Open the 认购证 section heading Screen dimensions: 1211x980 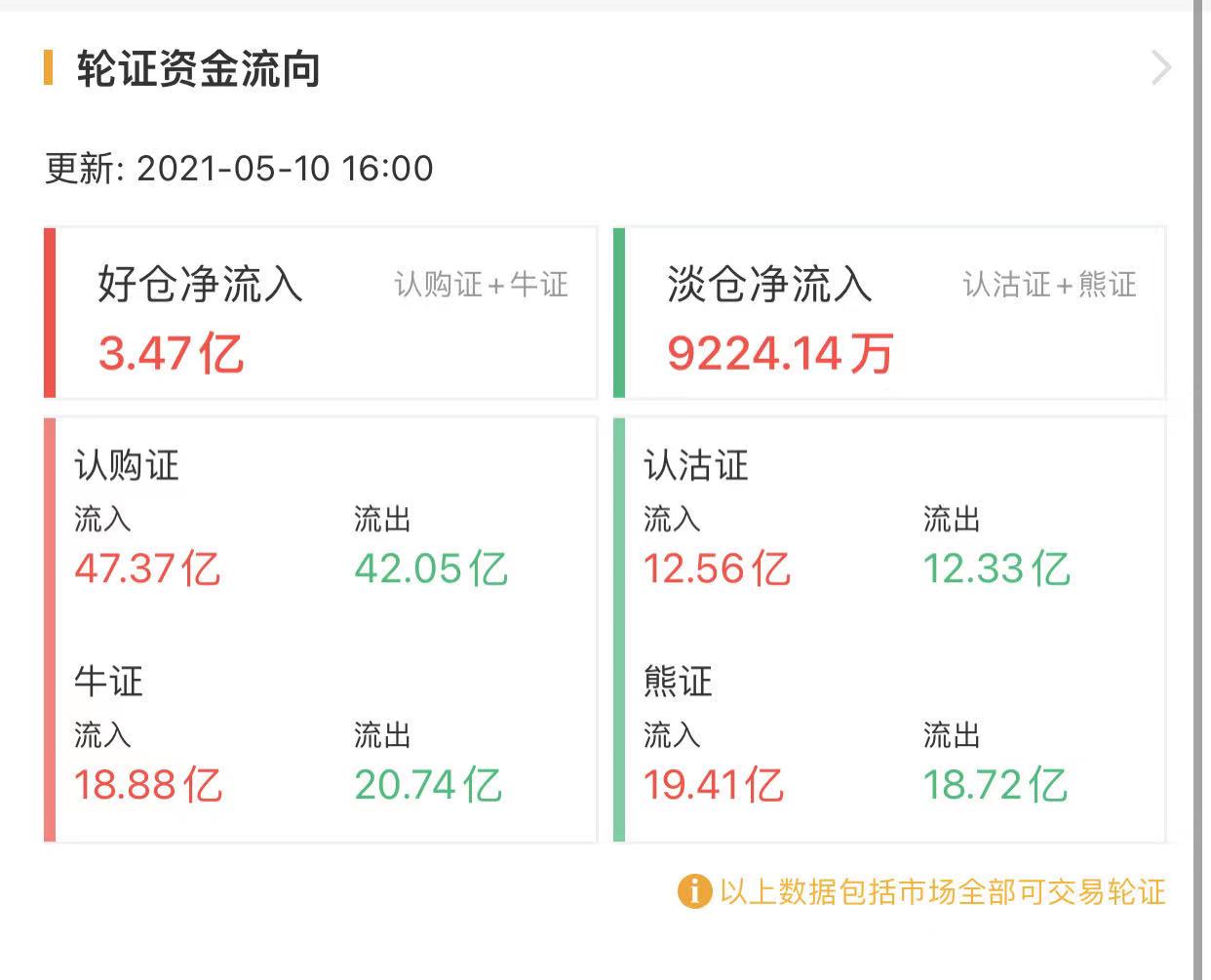tap(127, 465)
